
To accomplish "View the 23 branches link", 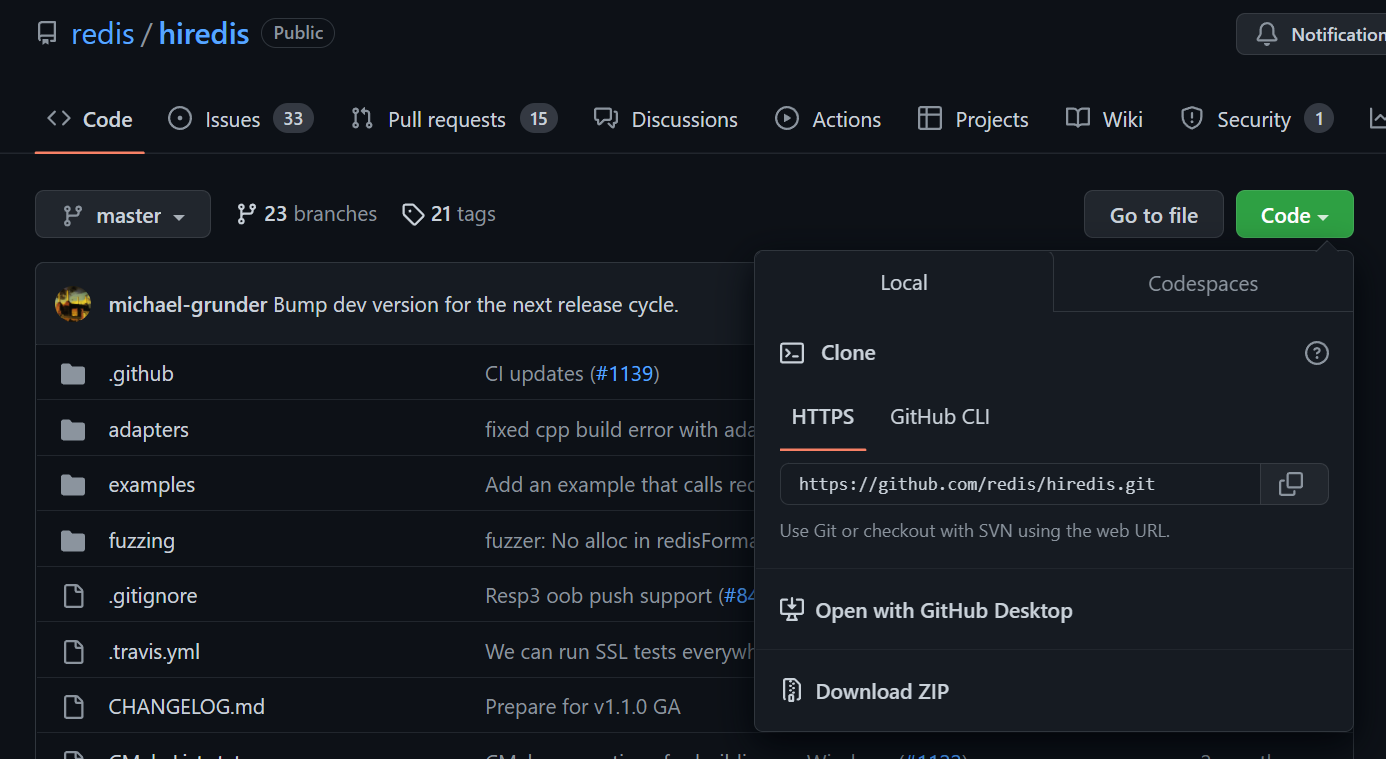I will tap(307, 214).
